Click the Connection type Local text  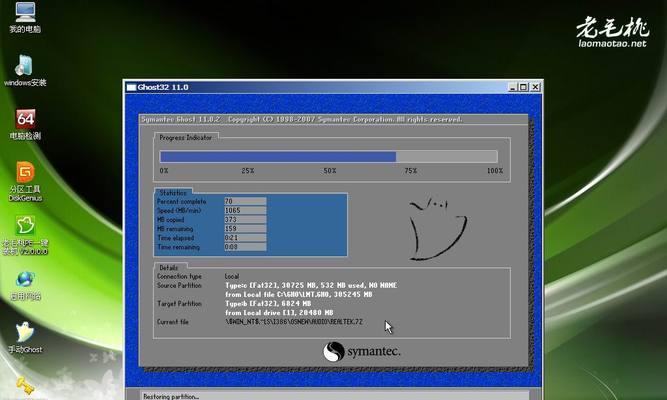tap(232, 276)
